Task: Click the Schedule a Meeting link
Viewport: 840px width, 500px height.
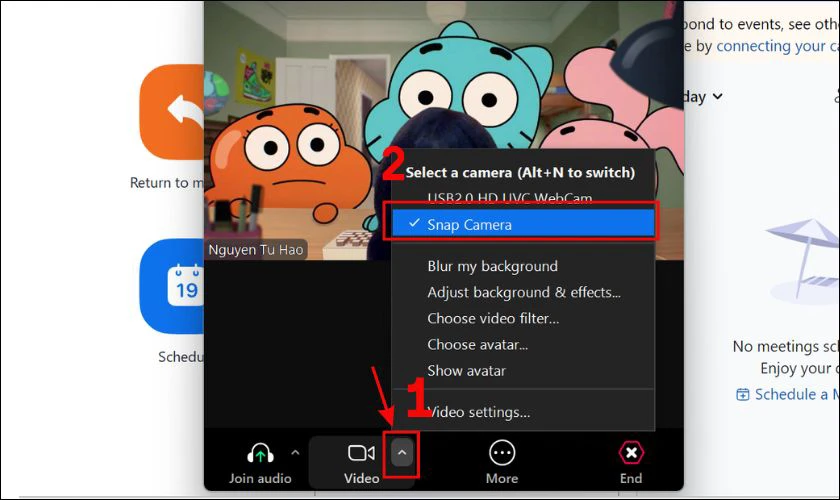Action: pos(788,394)
